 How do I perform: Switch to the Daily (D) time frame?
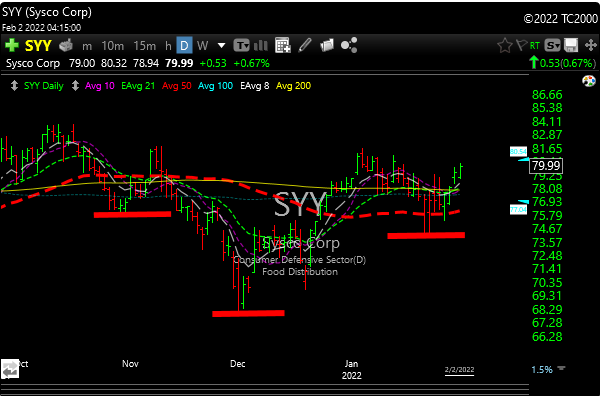click(x=184, y=46)
